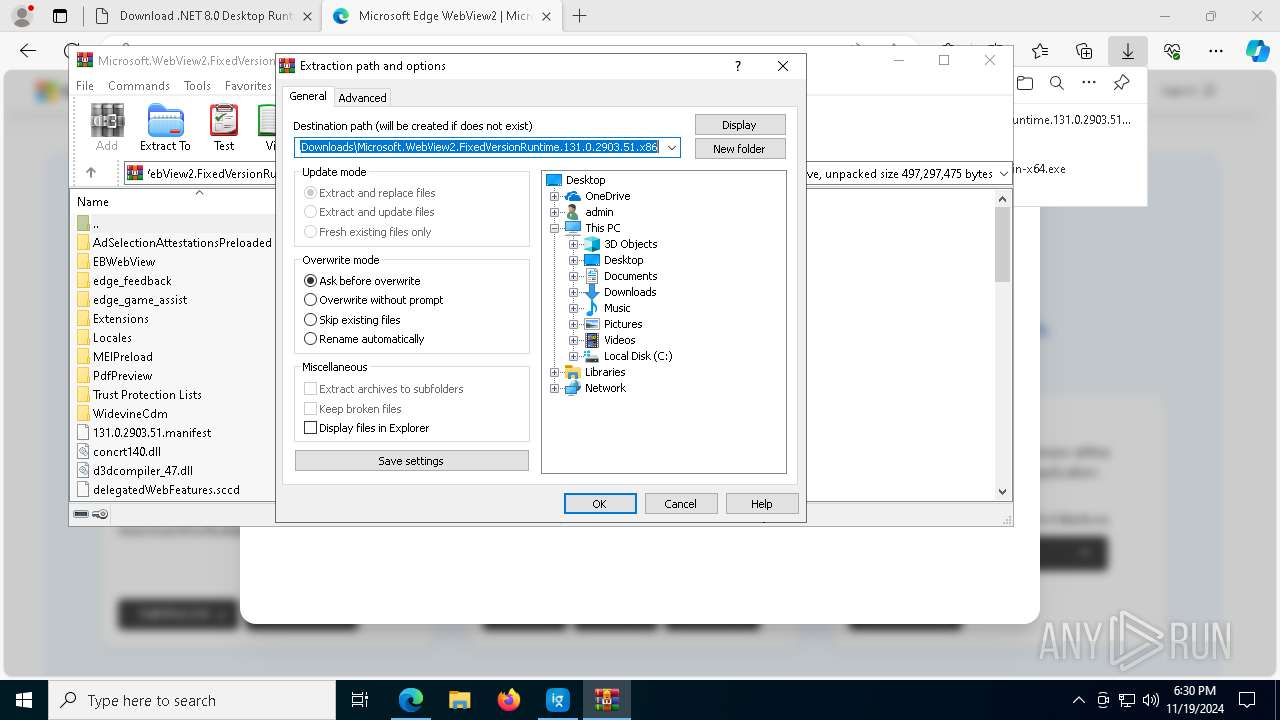
Task: Expand the 3D Objects tree node
Action: click(x=574, y=244)
